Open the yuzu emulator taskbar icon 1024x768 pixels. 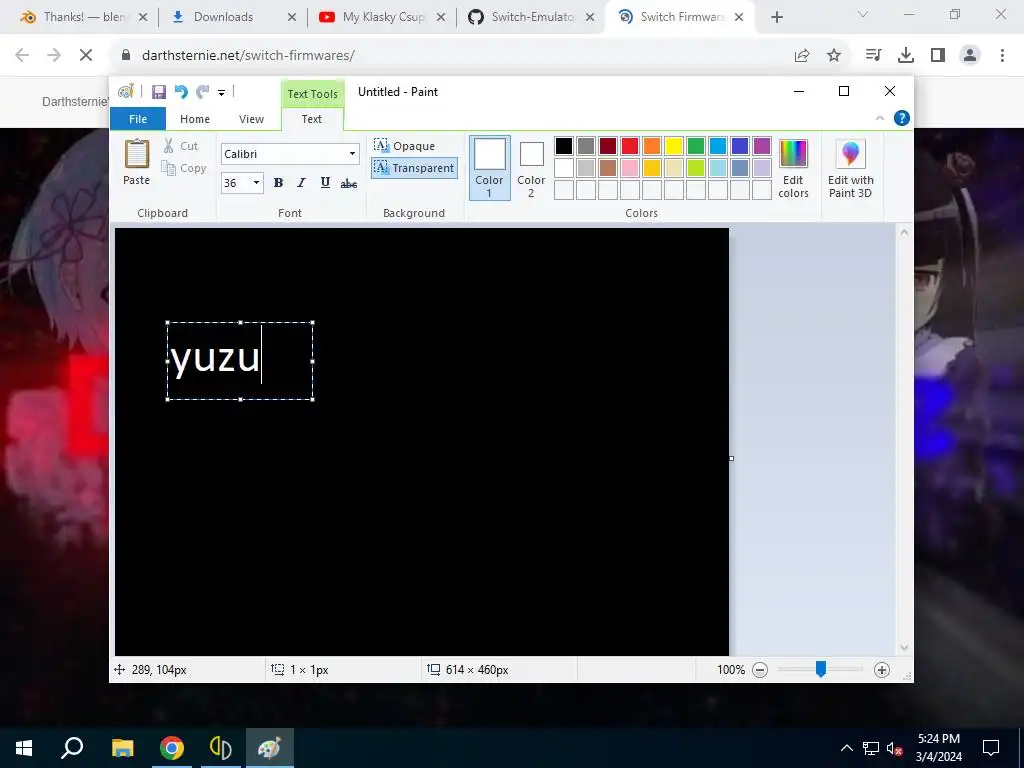(221, 748)
